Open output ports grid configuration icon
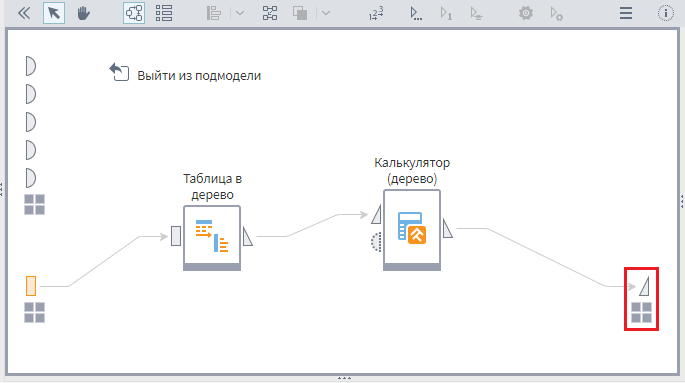Viewport: 685px width, 383px height. pyautogui.click(x=642, y=313)
